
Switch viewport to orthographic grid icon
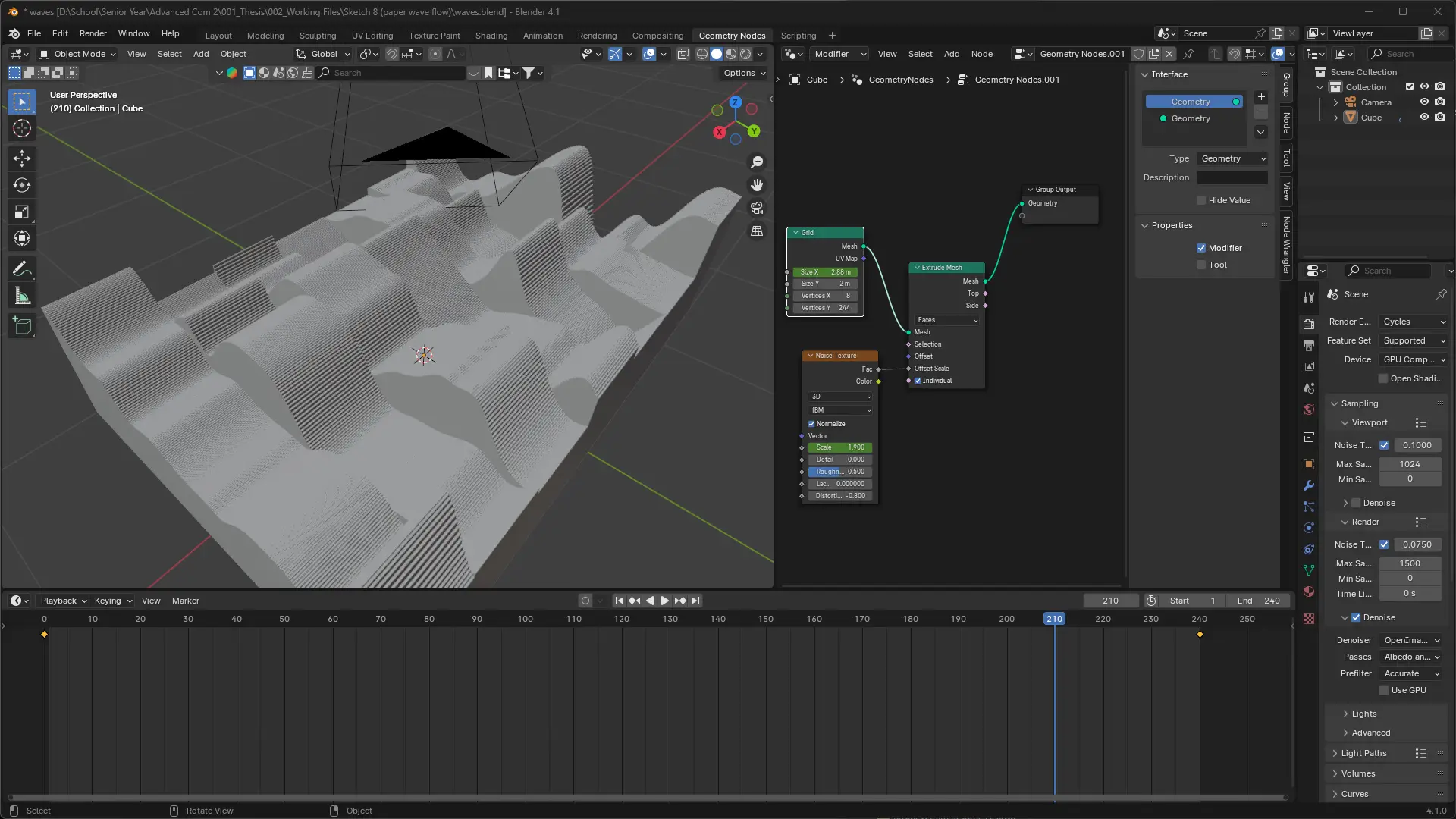tap(757, 231)
